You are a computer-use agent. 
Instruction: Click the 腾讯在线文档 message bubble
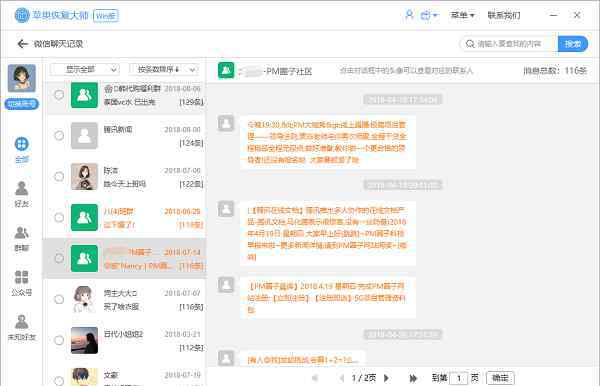[x=328, y=233]
